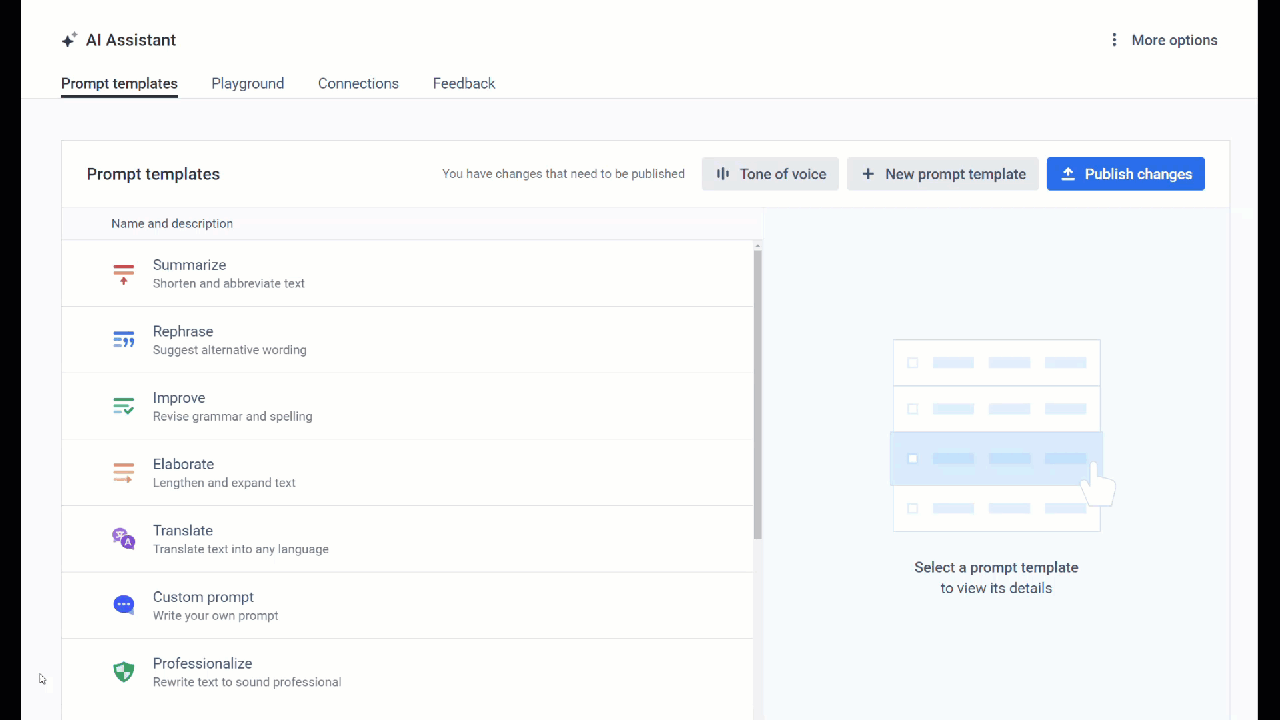Click the sound-bars icon in Tone of voice

[723, 174]
